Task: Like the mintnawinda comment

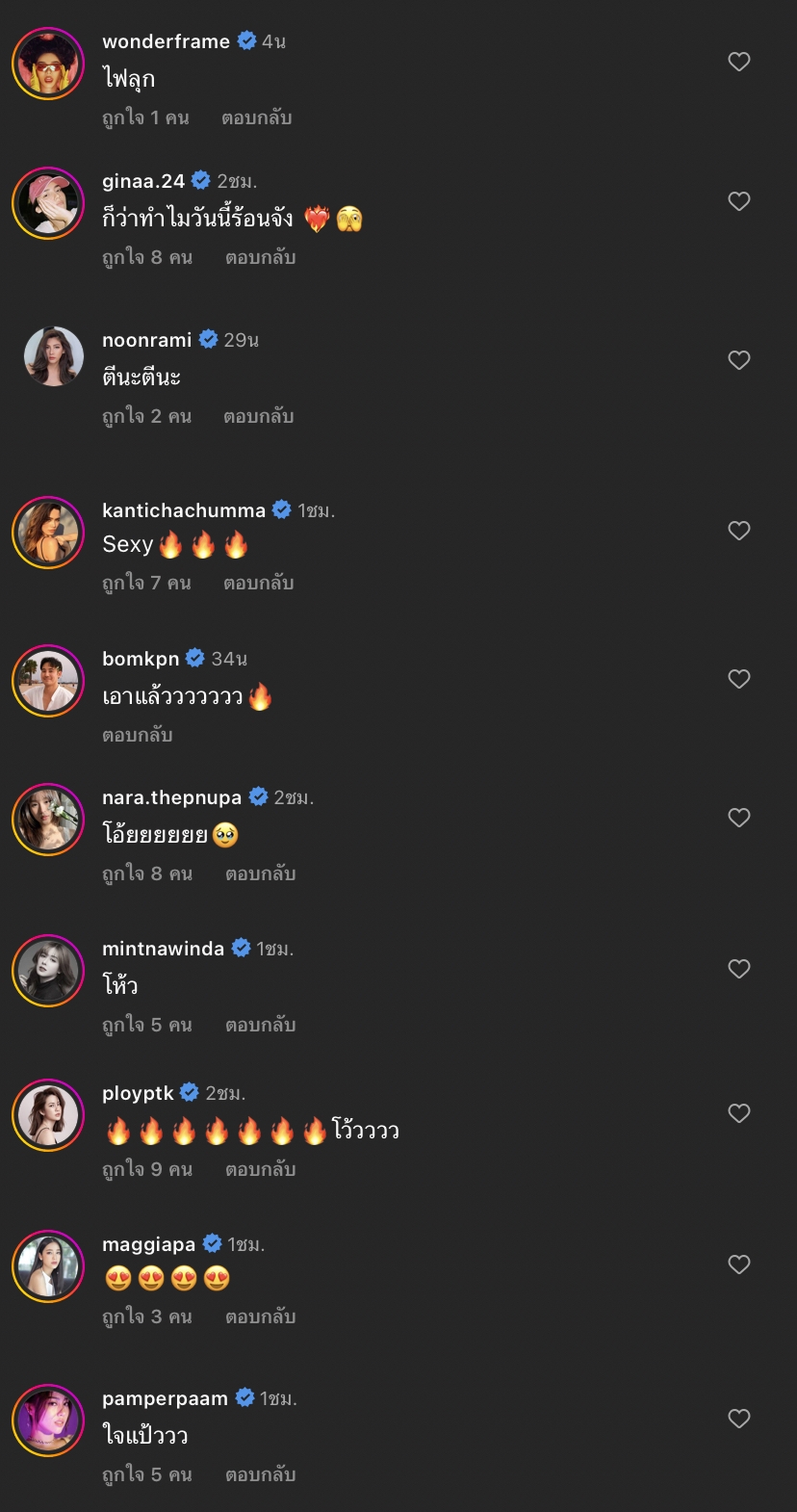Action: click(x=739, y=970)
